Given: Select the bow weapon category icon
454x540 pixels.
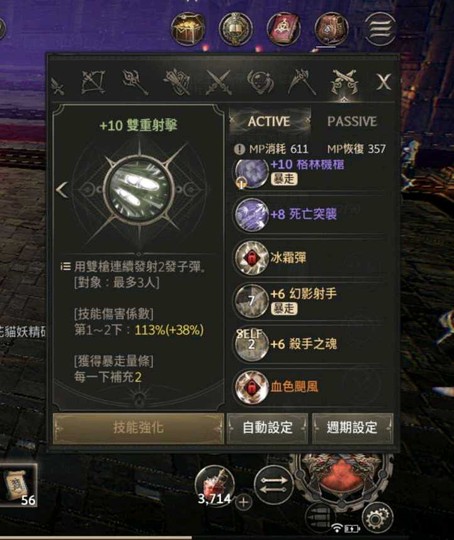Looking at the screenshot, I should (93, 83).
